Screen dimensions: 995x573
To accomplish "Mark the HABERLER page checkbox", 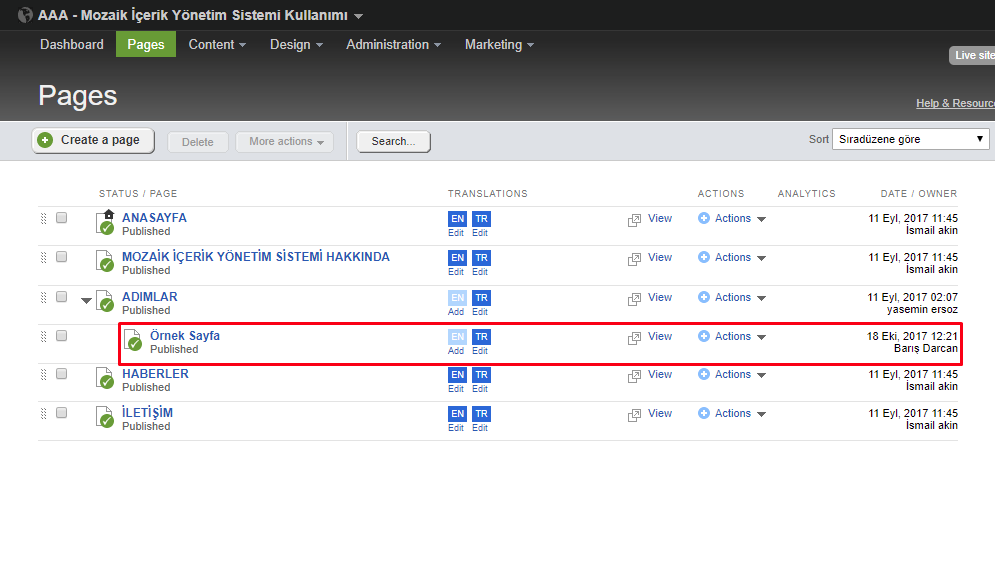I will tap(62, 374).
